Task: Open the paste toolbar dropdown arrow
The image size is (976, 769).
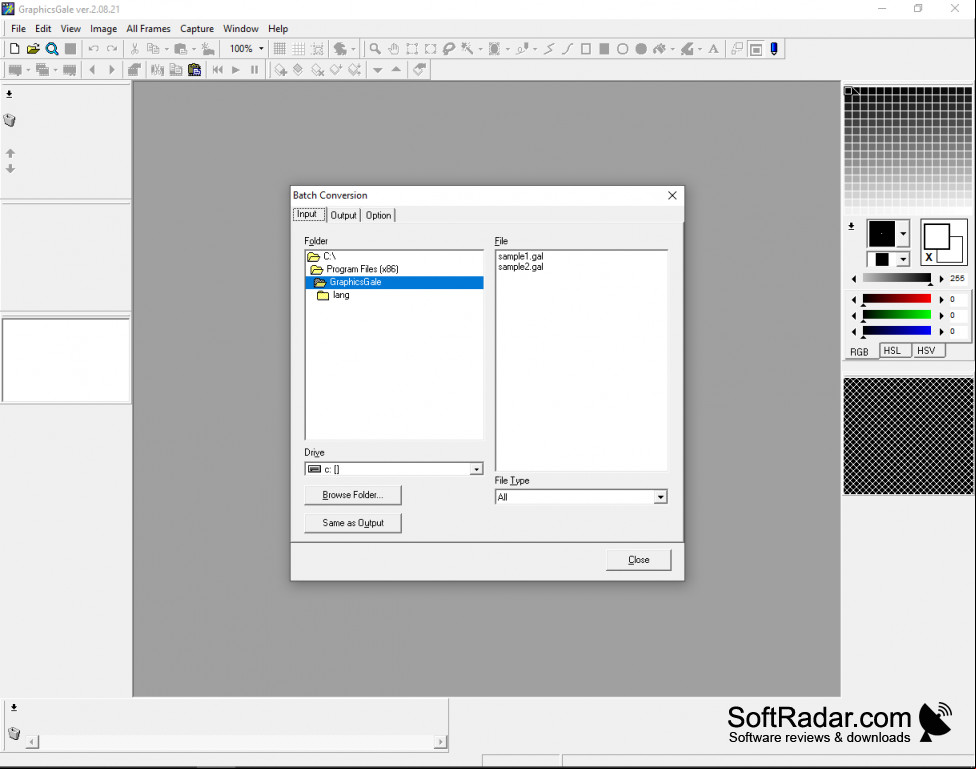Action: pyautogui.click(x=194, y=49)
